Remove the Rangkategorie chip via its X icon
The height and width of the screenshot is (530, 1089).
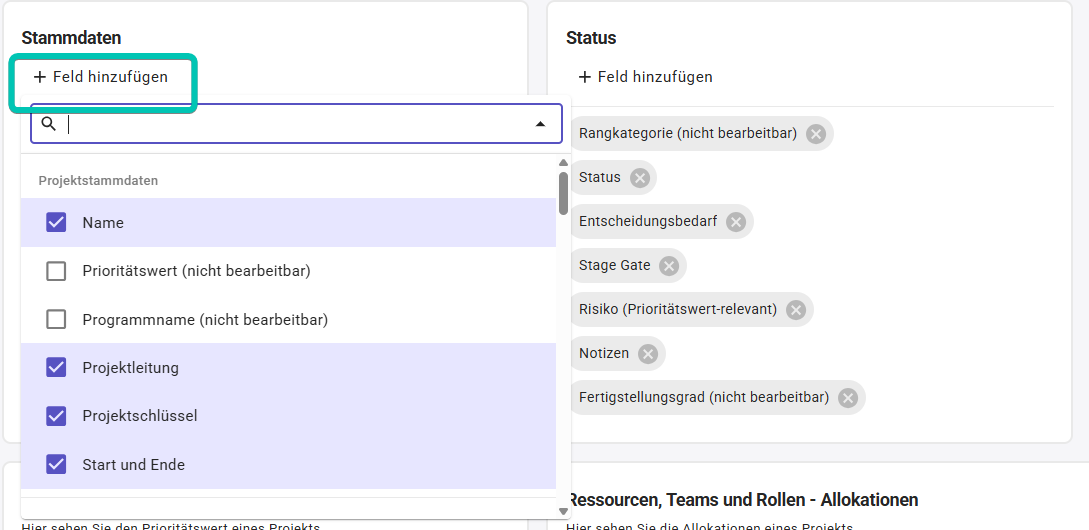coord(816,134)
